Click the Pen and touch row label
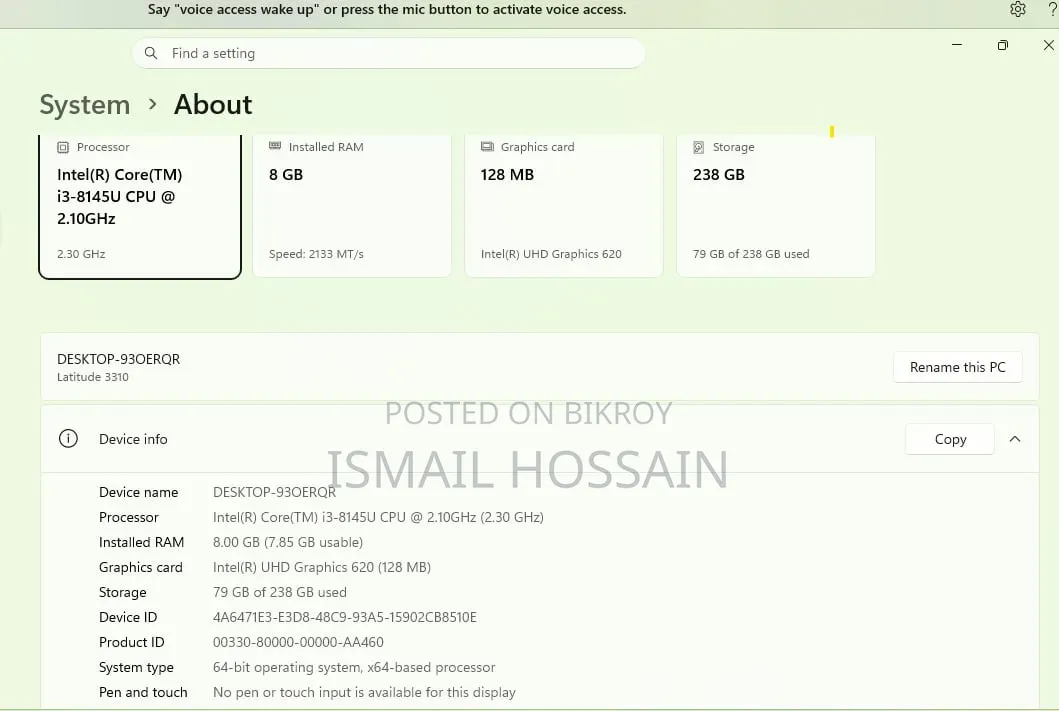1059x711 pixels. point(143,692)
